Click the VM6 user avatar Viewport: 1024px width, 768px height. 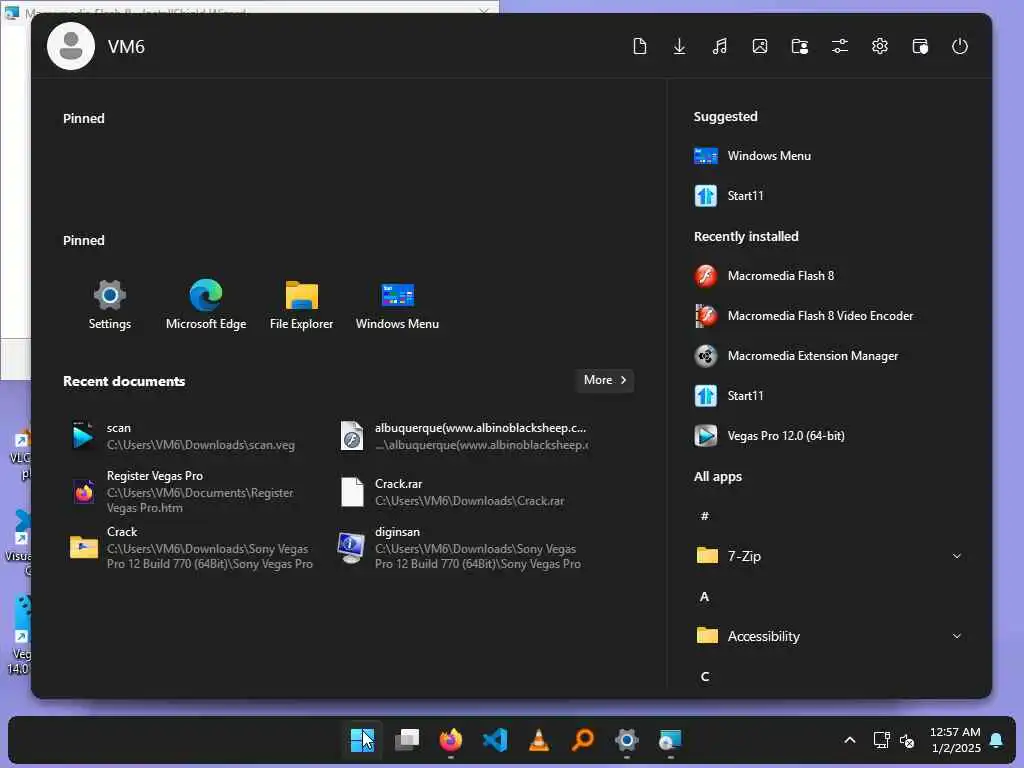click(71, 46)
